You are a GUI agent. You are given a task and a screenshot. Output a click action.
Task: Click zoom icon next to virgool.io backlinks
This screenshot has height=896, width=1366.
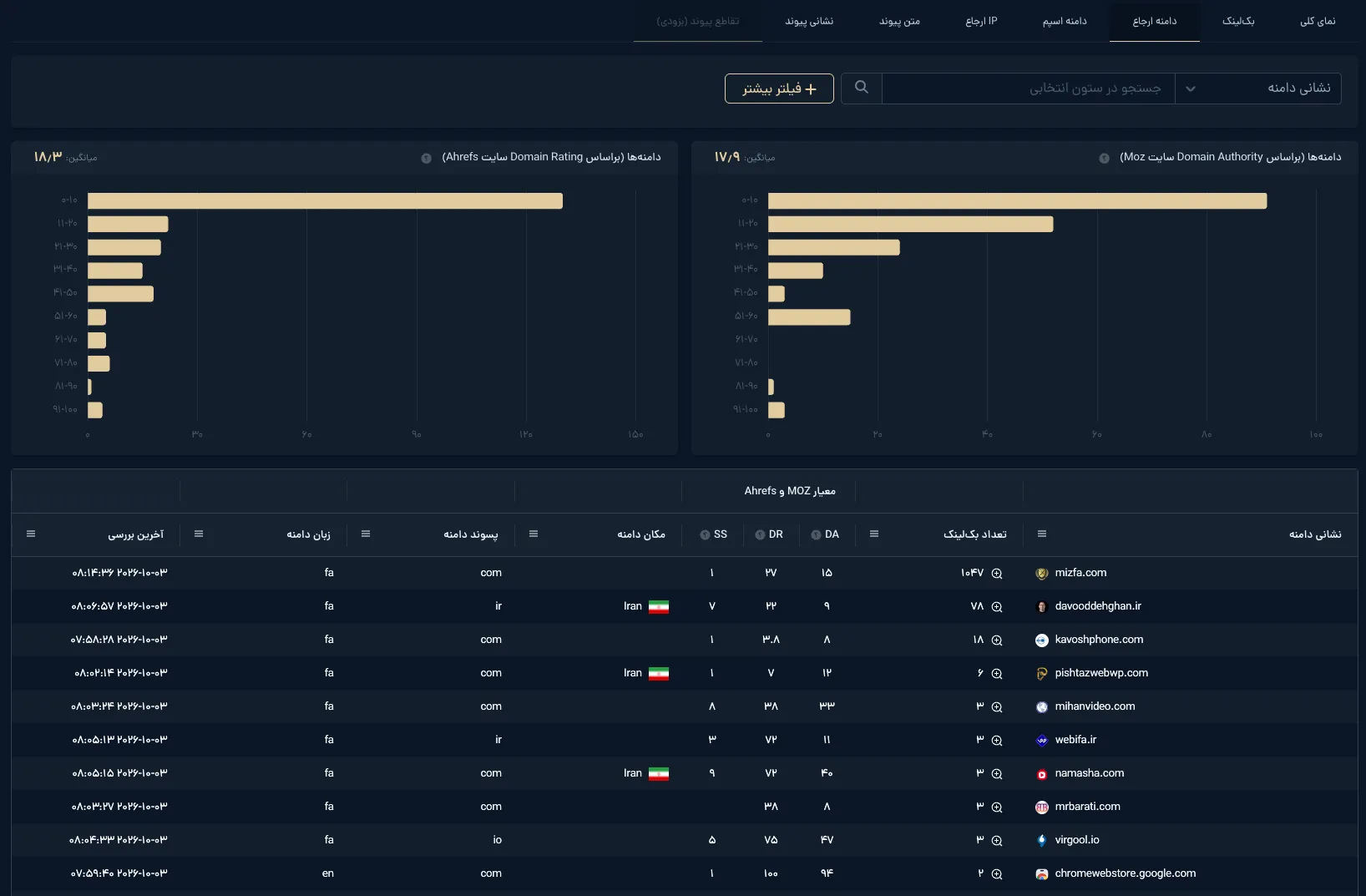point(996,841)
